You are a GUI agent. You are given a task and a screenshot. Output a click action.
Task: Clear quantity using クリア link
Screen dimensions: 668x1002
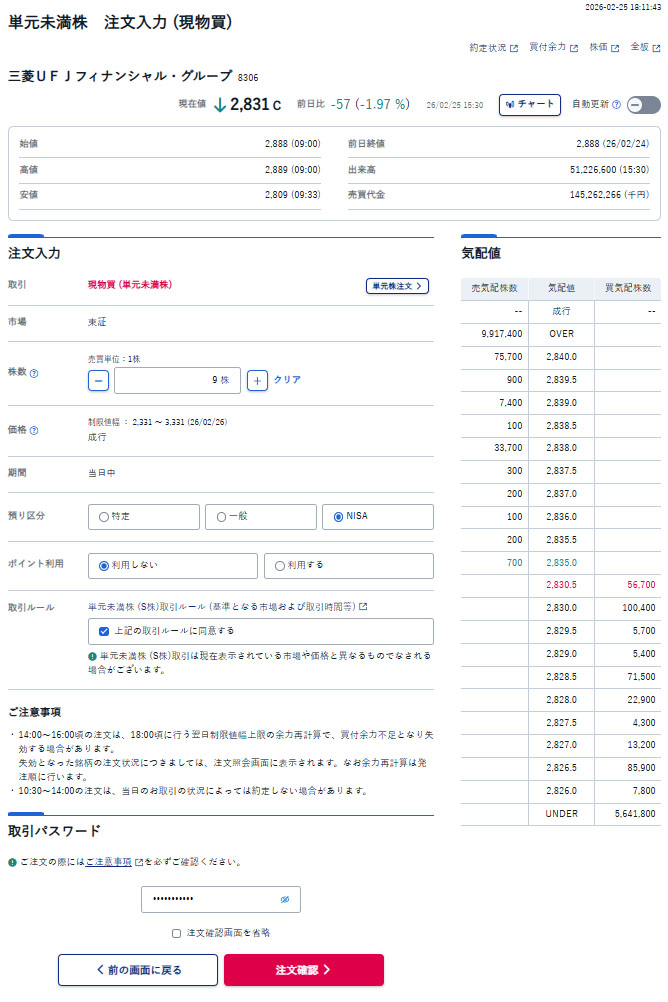[x=287, y=380]
